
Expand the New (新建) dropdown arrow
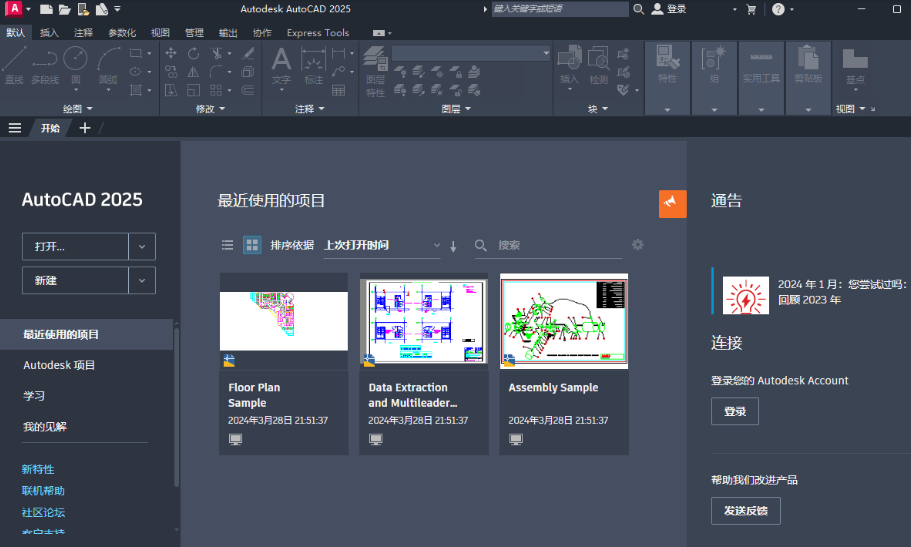coord(142,280)
